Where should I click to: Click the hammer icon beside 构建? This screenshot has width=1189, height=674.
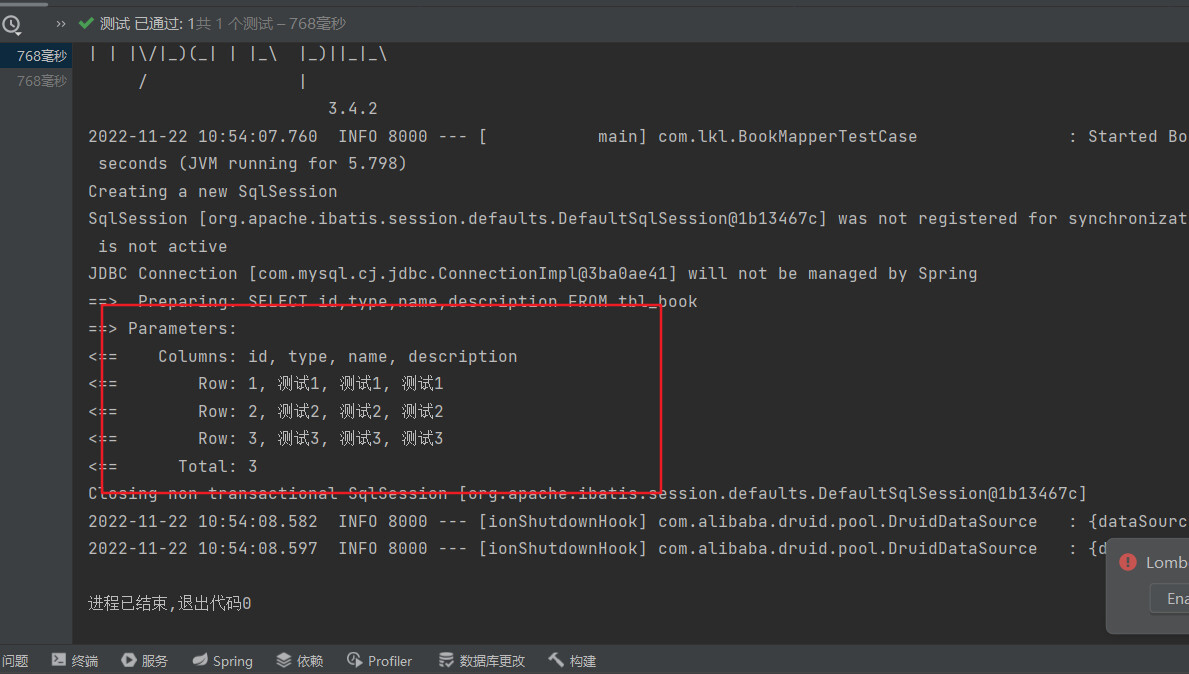pyautogui.click(x=556, y=660)
